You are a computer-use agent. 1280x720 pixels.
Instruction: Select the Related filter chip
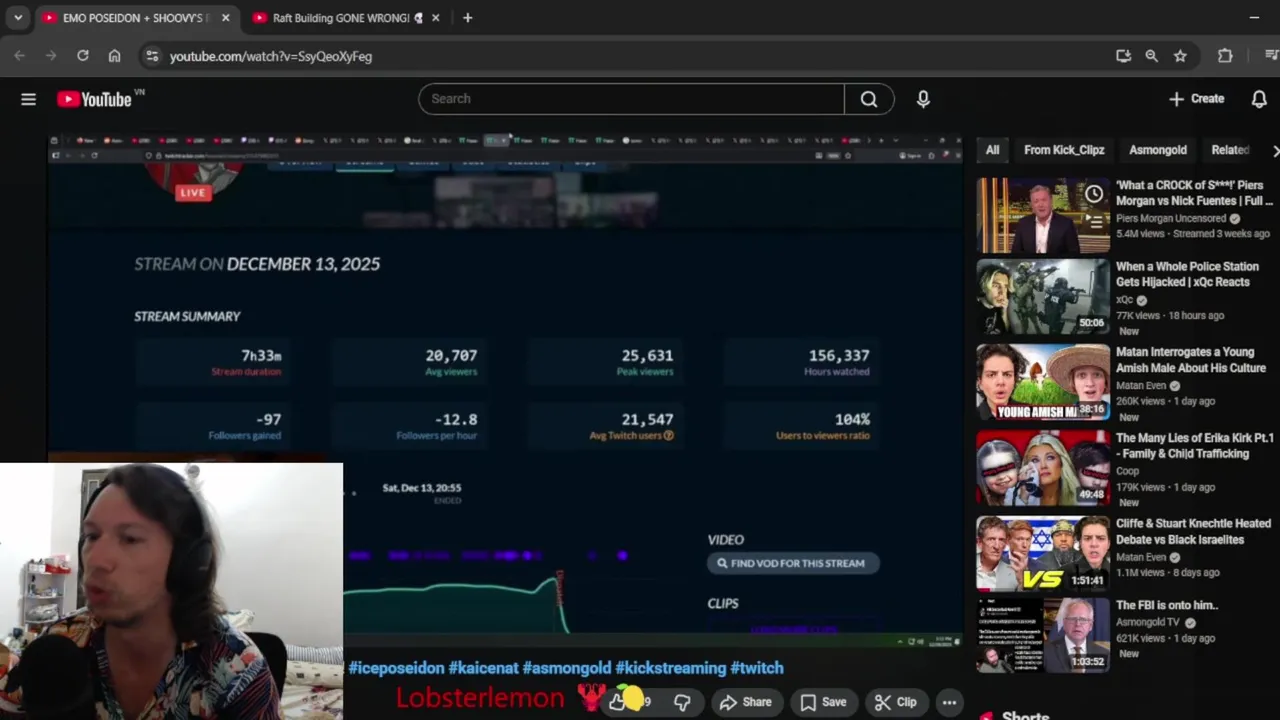tap(1230, 150)
